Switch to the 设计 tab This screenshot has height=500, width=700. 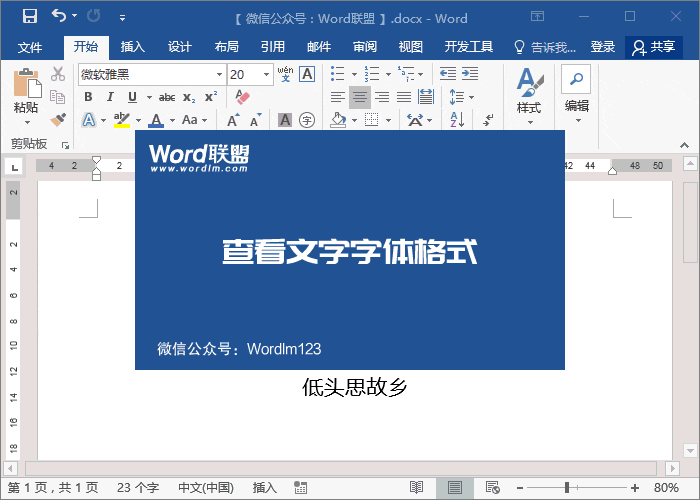[x=179, y=47]
